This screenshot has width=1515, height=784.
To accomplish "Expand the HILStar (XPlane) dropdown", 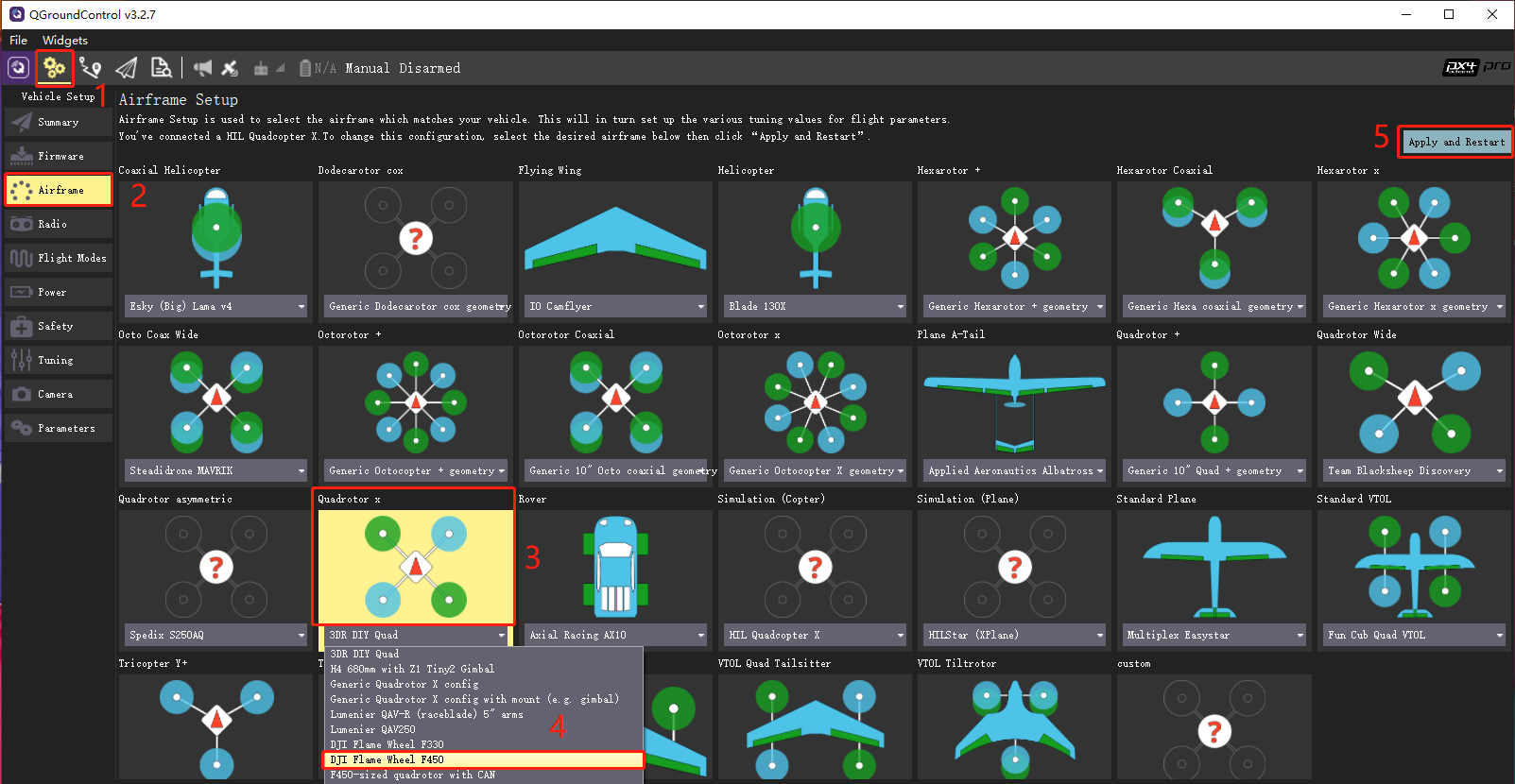I will tap(1015, 635).
